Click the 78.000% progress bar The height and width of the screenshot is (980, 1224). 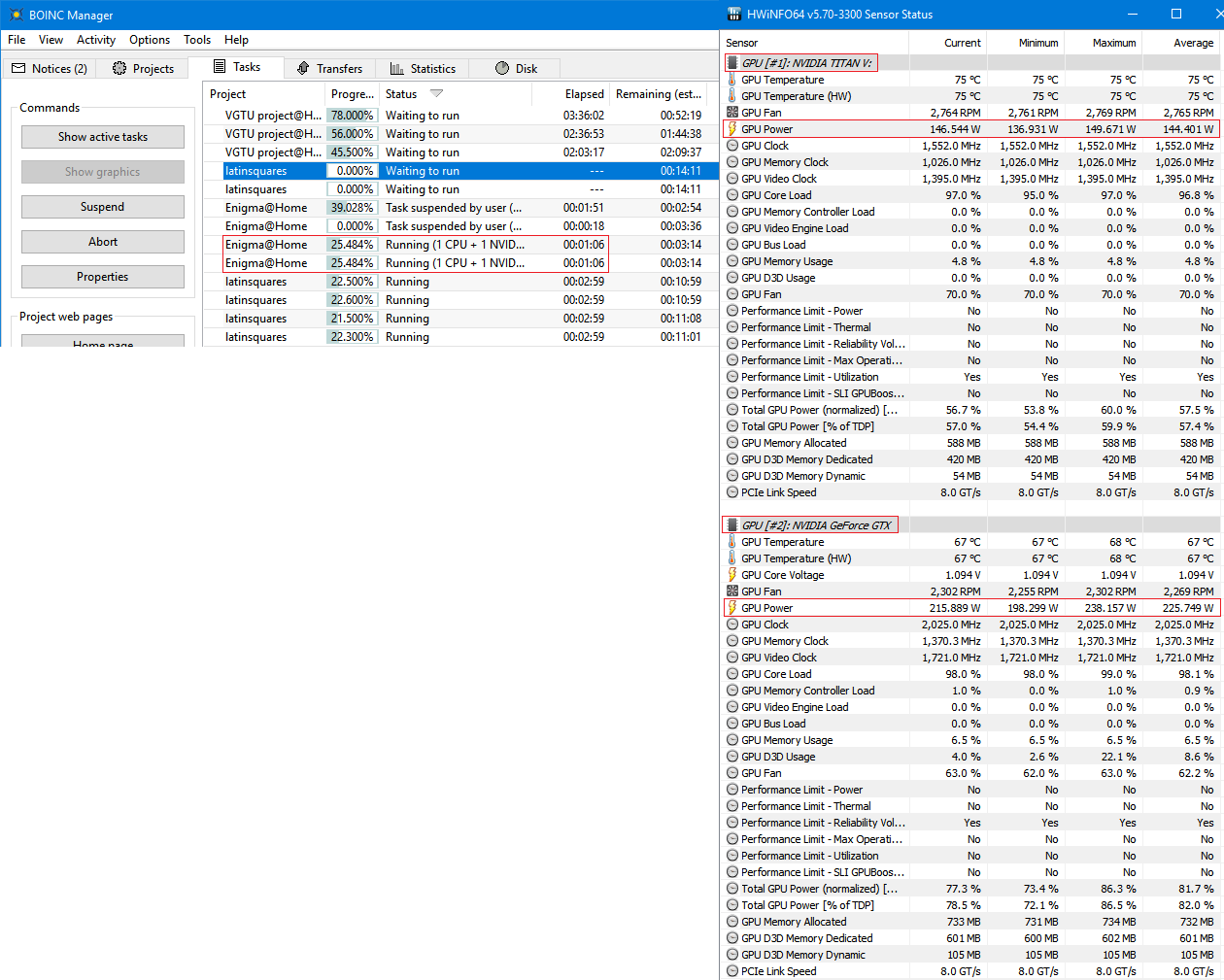click(x=352, y=116)
